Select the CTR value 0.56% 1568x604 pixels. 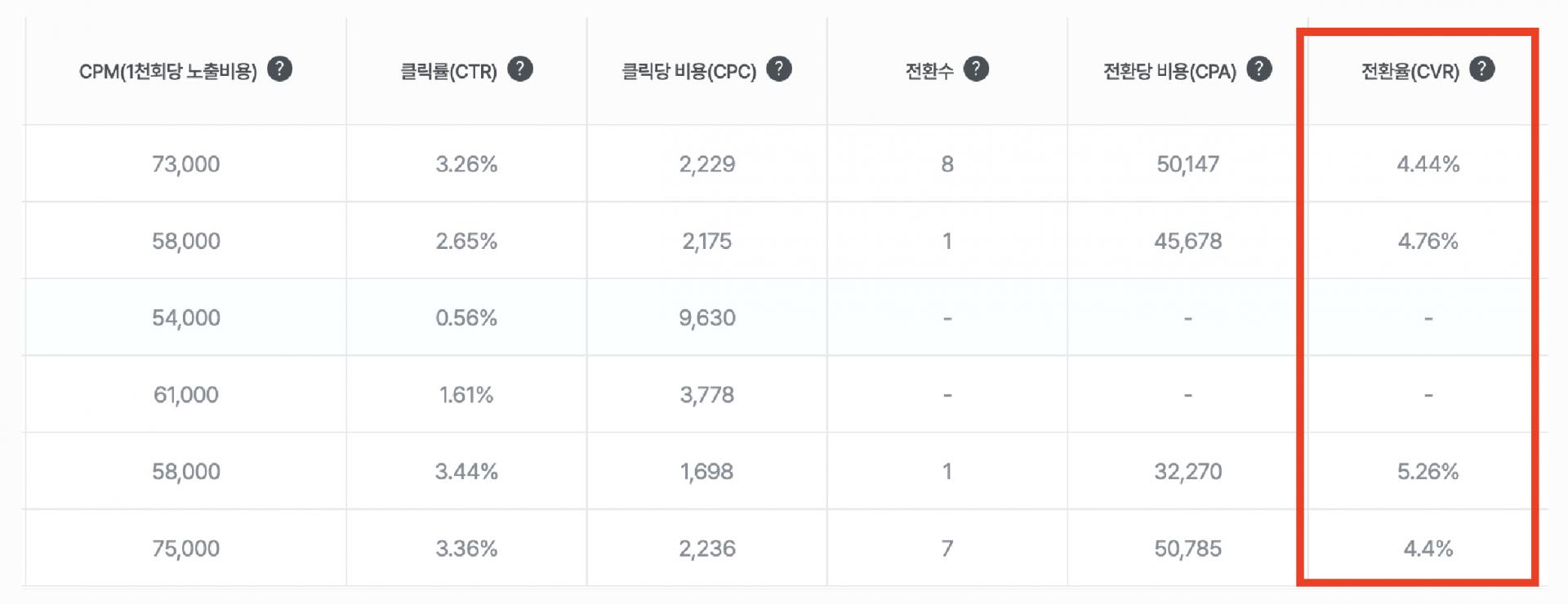(466, 318)
